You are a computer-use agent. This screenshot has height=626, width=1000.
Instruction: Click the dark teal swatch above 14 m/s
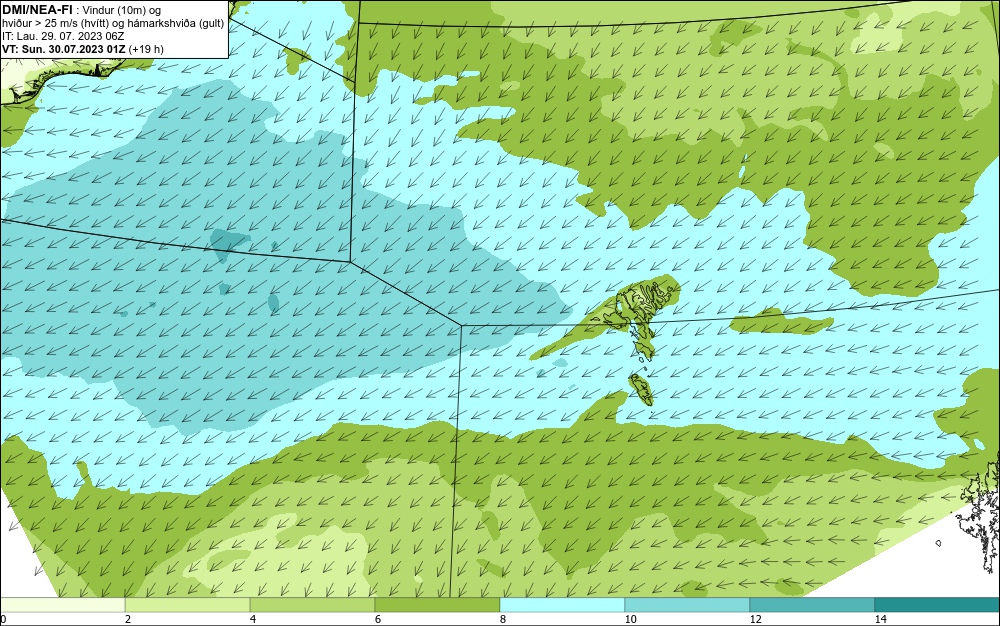click(x=938, y=605)
